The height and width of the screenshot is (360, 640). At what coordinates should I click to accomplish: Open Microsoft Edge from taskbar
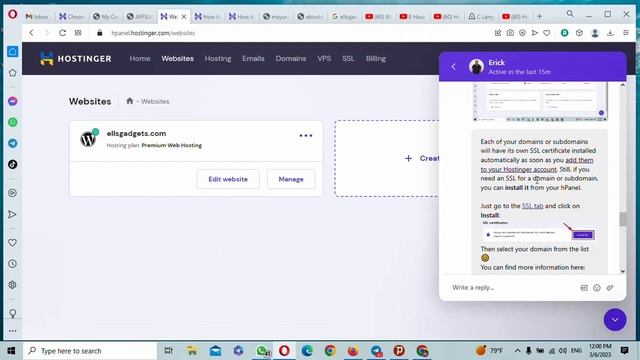pyautogui.click(x=307, y=351)
